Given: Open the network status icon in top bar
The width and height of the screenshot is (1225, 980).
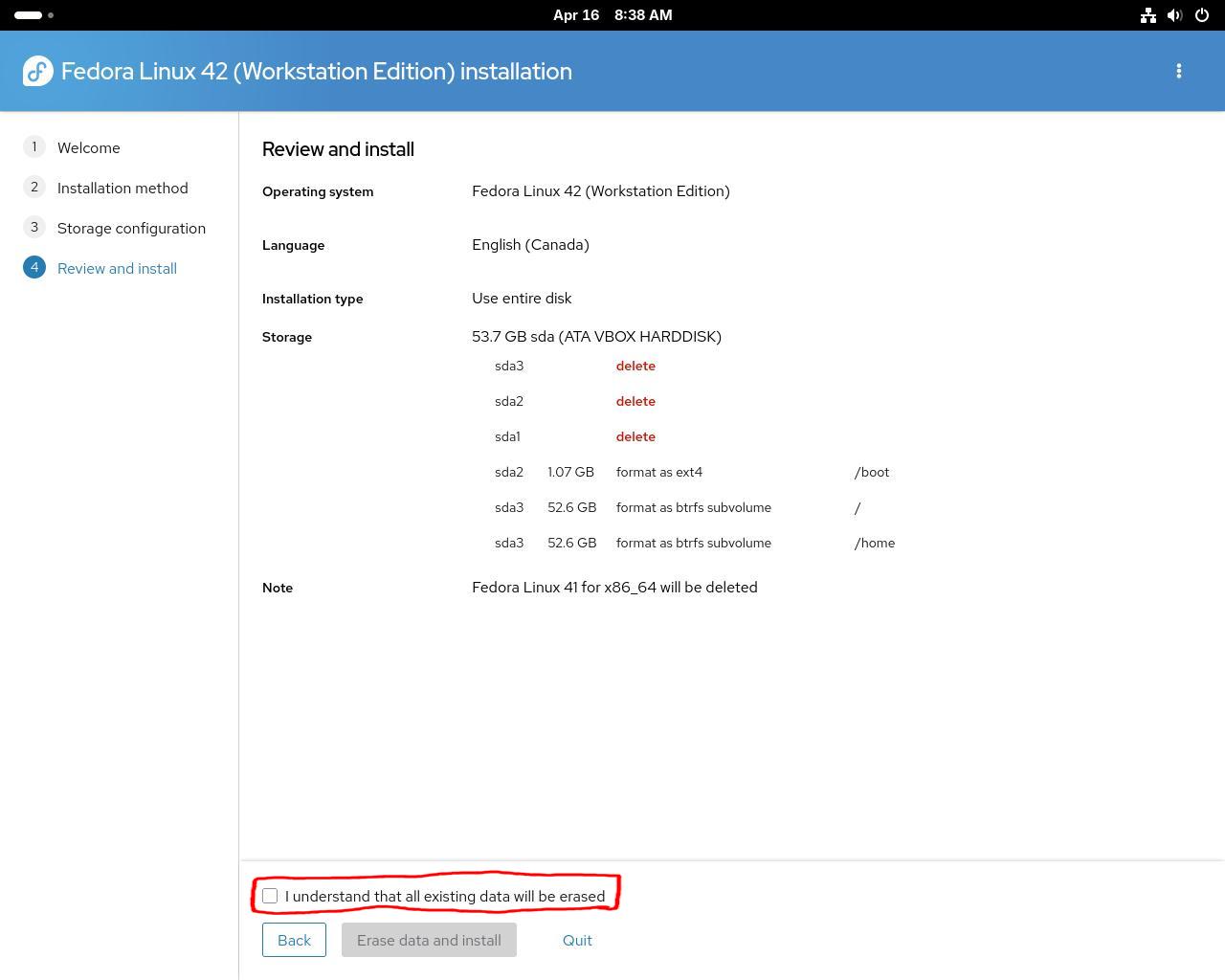Looking at the screenshot, I should tap(1148, 15).
